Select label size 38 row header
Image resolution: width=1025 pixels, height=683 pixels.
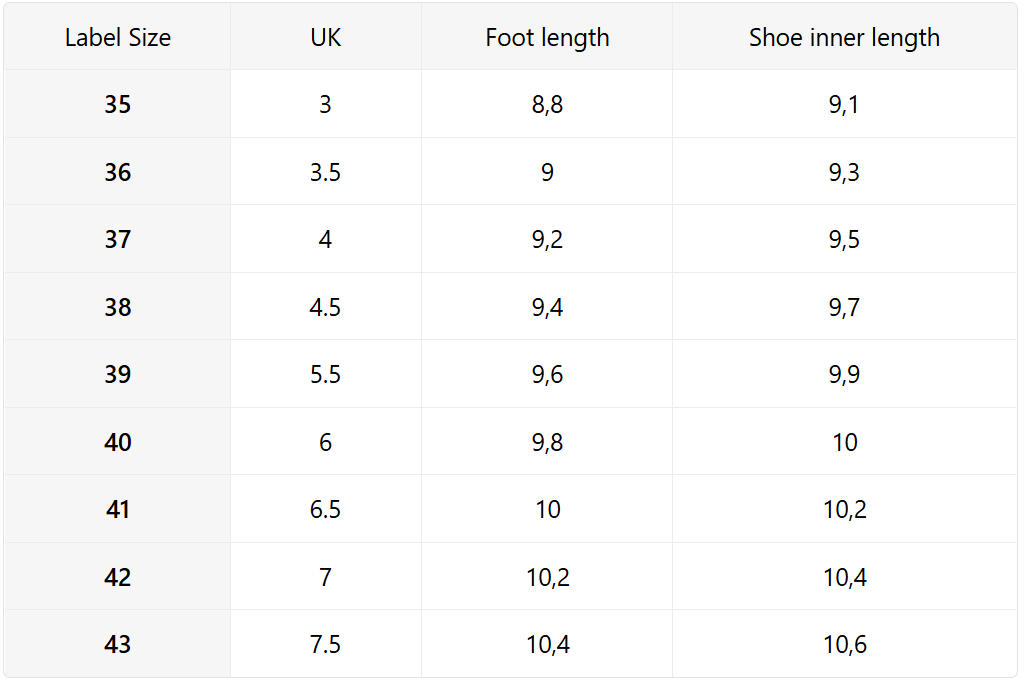pyautogui.click(x=118, y=307)
